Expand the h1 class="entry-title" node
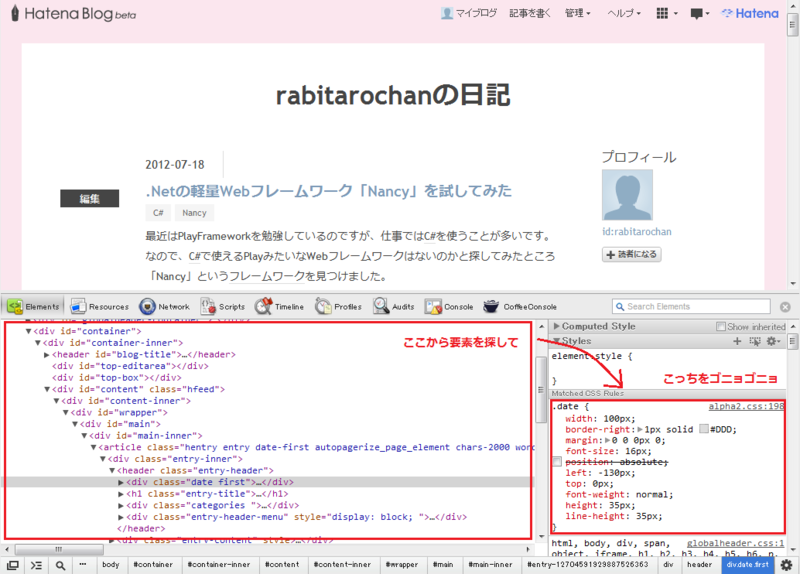Image resolution: width=800 pixels, height=574 pixels. [x=121, y=494]
